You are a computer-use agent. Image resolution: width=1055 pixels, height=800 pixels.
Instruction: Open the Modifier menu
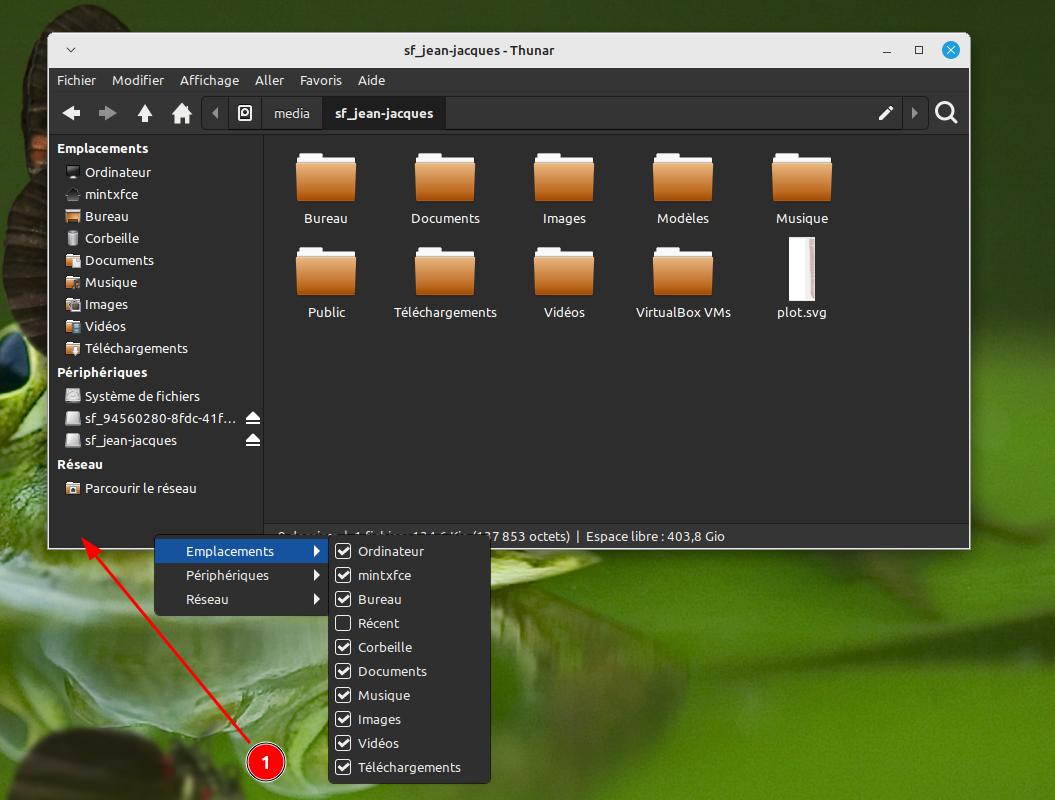point(138,80)
